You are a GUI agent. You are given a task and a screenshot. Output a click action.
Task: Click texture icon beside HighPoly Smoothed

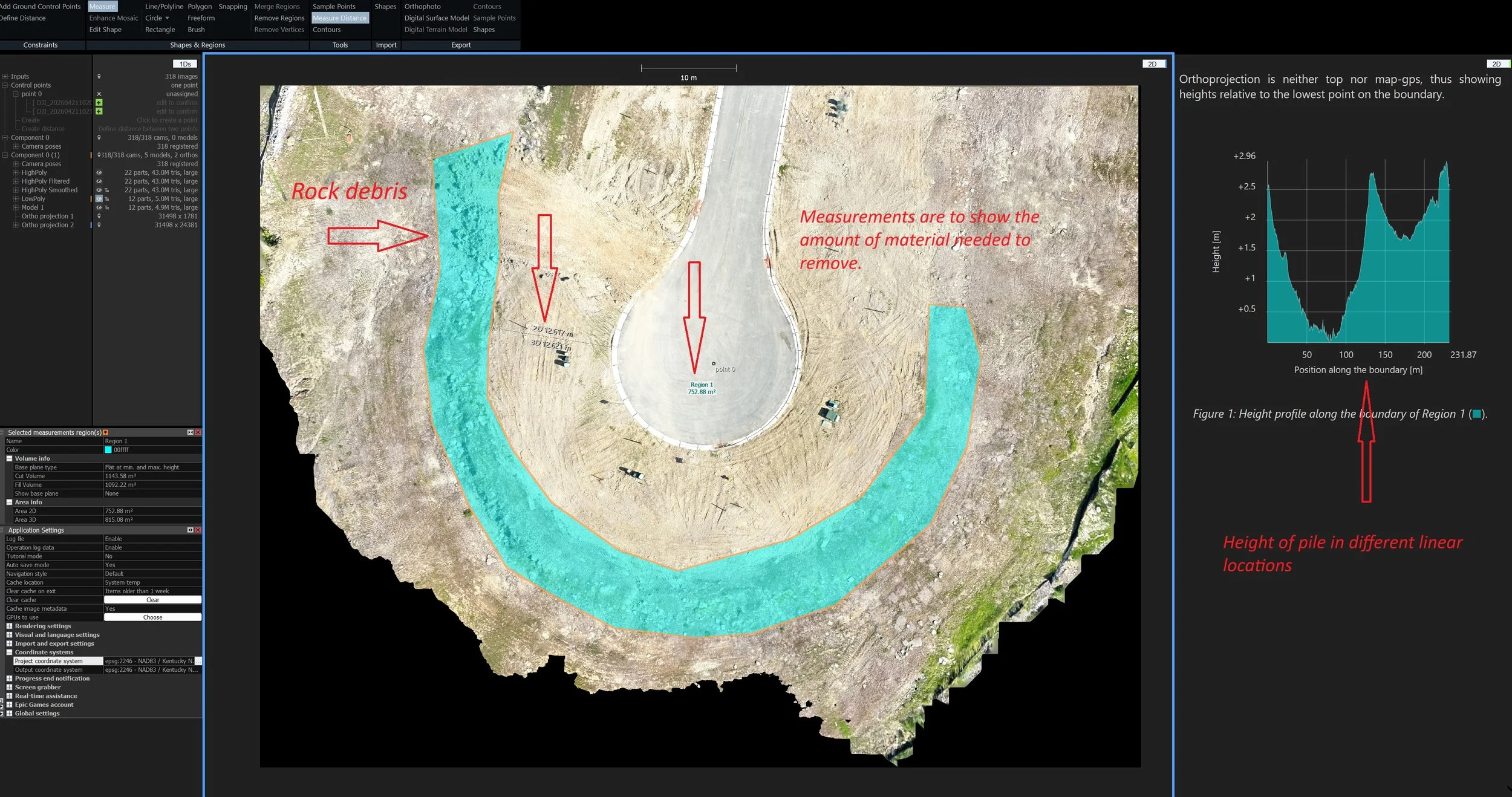pos(107,190)
